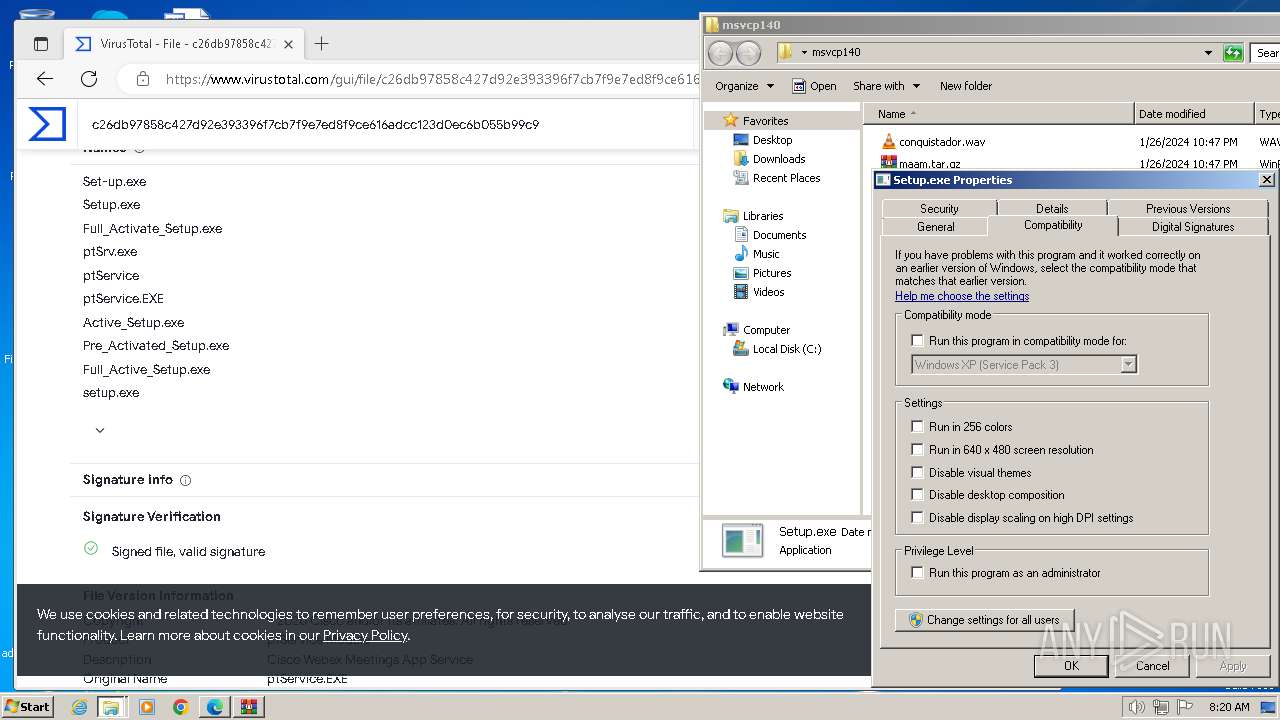Open Windows XP compatibility mode dropdown

tap(1128, 365)
